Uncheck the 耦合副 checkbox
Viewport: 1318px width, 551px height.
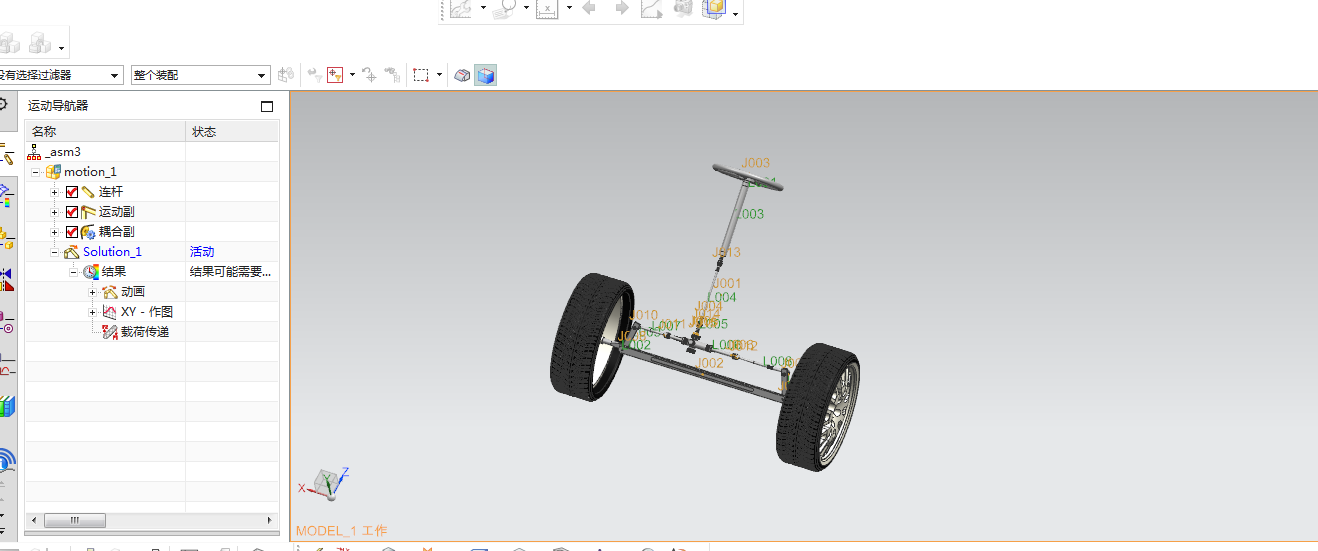[x=72, y=232]
